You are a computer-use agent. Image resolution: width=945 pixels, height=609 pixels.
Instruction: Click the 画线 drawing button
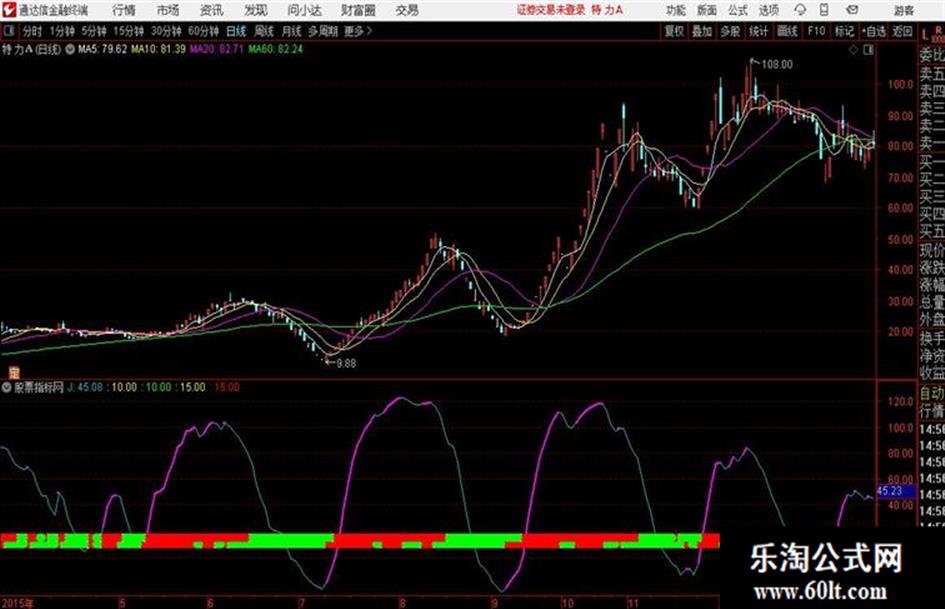tap(787, 31)
